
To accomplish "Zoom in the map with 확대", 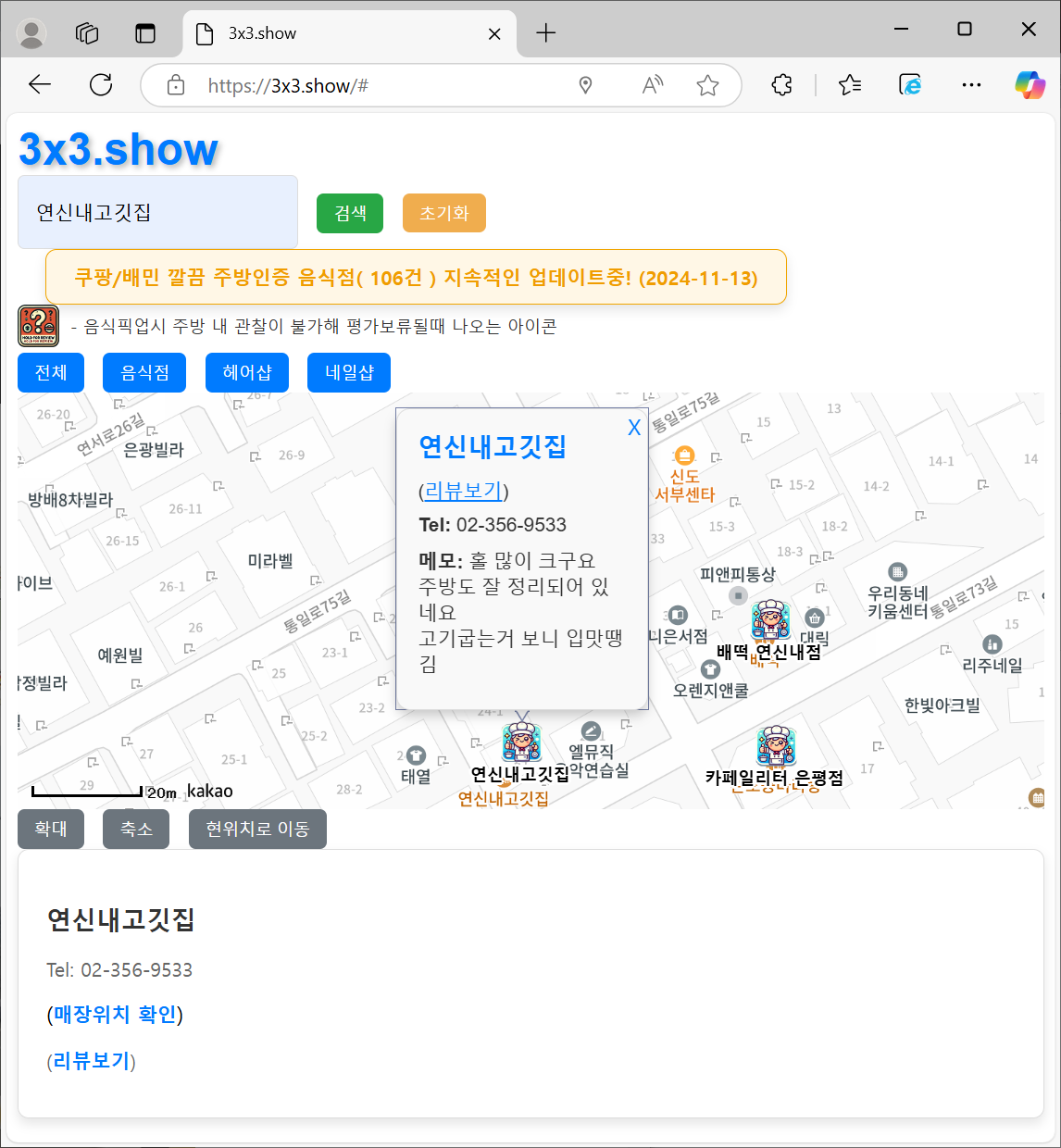I will coord(51,829).
